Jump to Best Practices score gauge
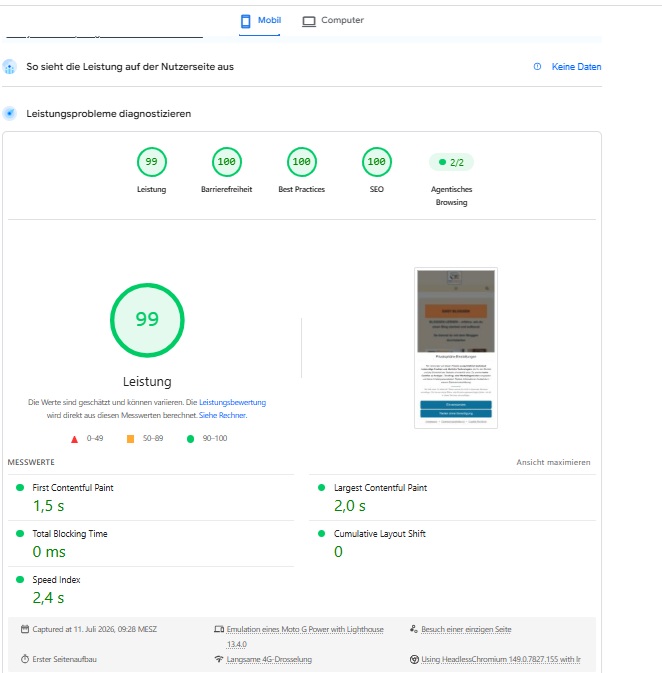Viewport: 662px width, 673px height. tap(301, 162)
